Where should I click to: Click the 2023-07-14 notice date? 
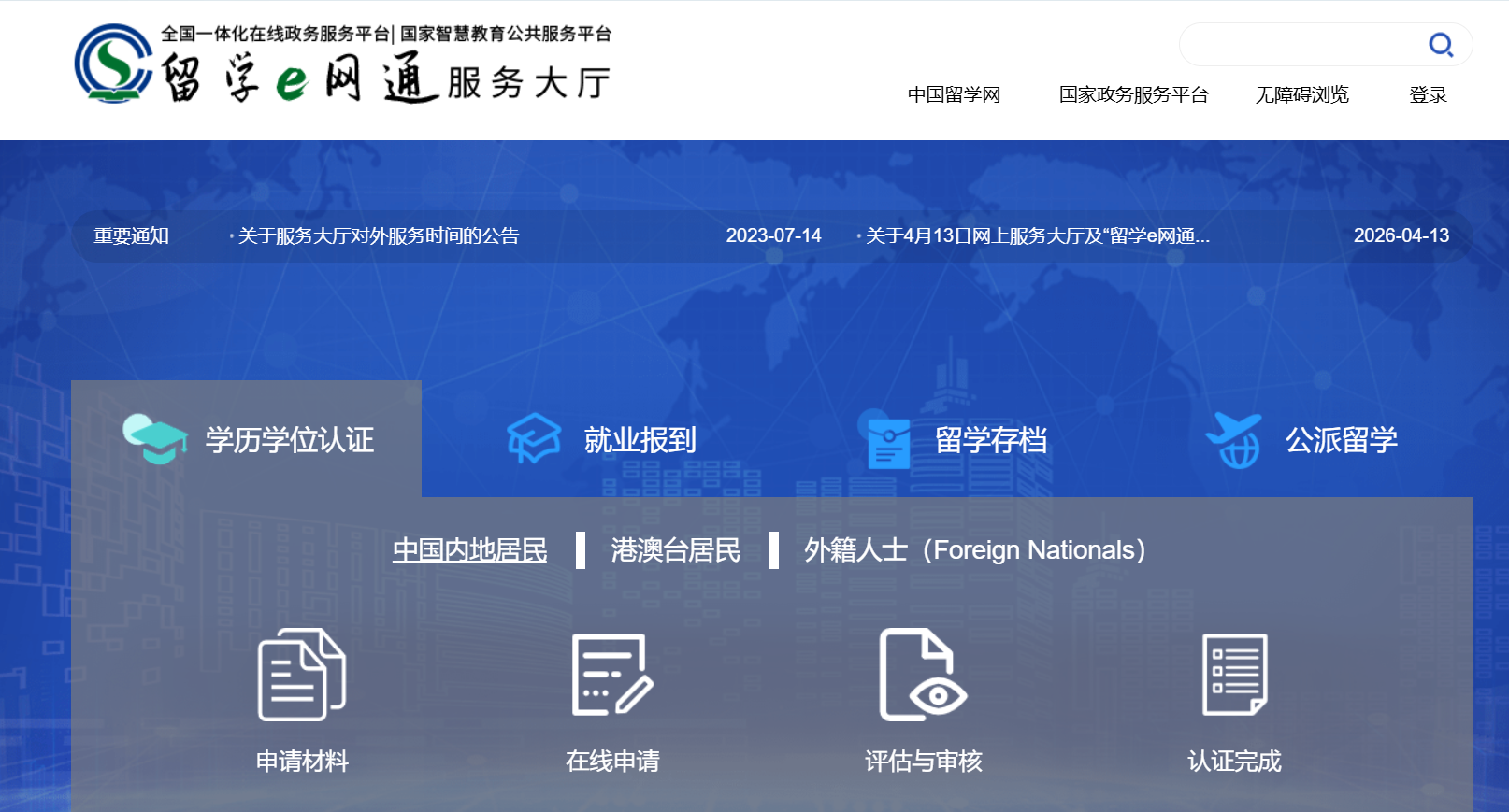(773, 236)
